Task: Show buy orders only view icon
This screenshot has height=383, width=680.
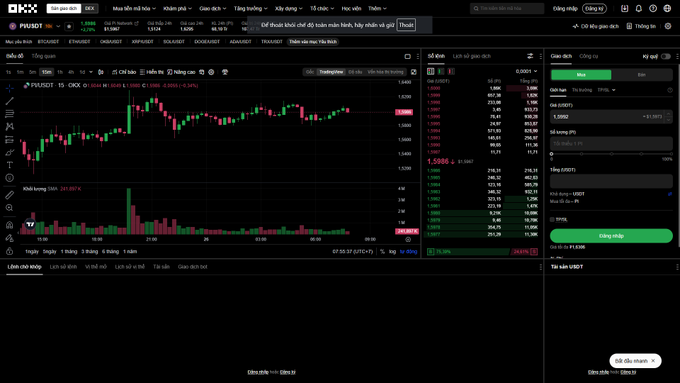Action: coord(441,71)
